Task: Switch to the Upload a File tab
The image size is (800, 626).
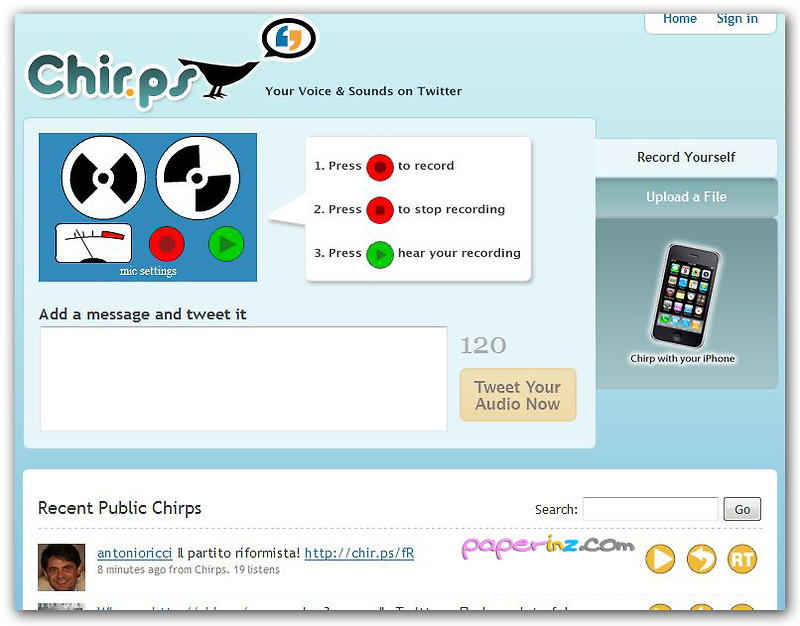Action: click(686, 197)
